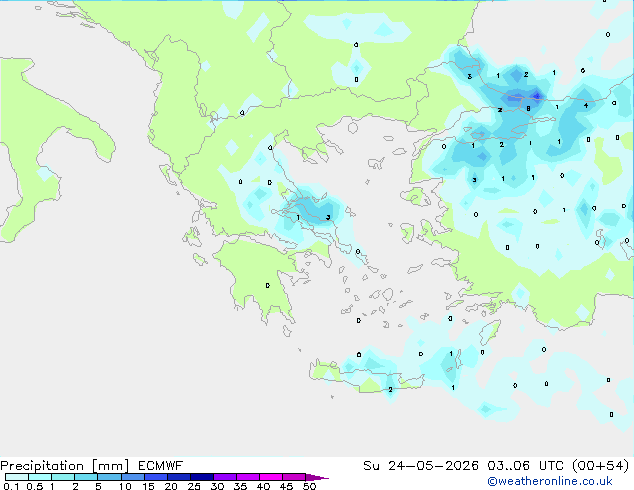Click the '15' legend scale label
Image resolution: width=634 pixels, height=490 pixels.
click(148, 486)
